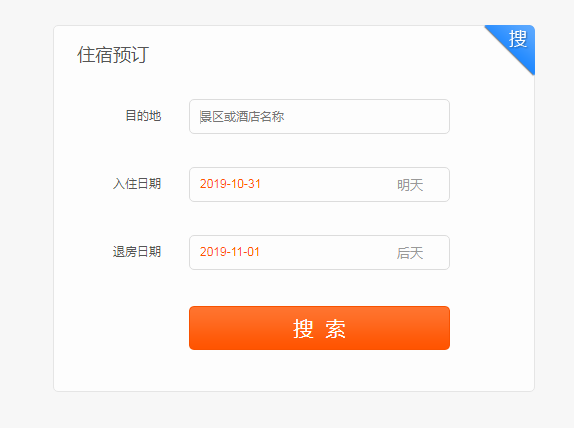The image size is (574, 428).
Task: Click the 入住日期 field label
Action: point(137,183)
